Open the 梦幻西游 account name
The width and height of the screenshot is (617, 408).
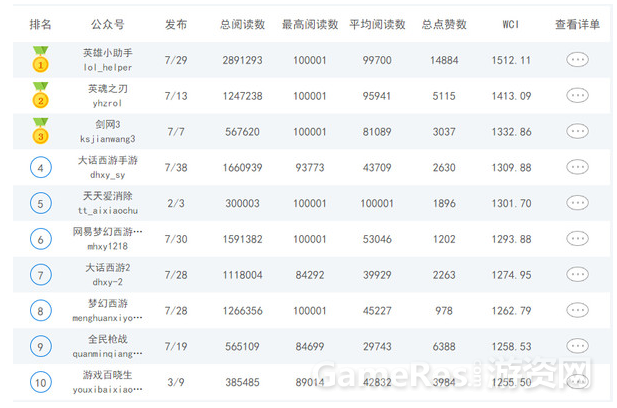[x=108, y=303]
